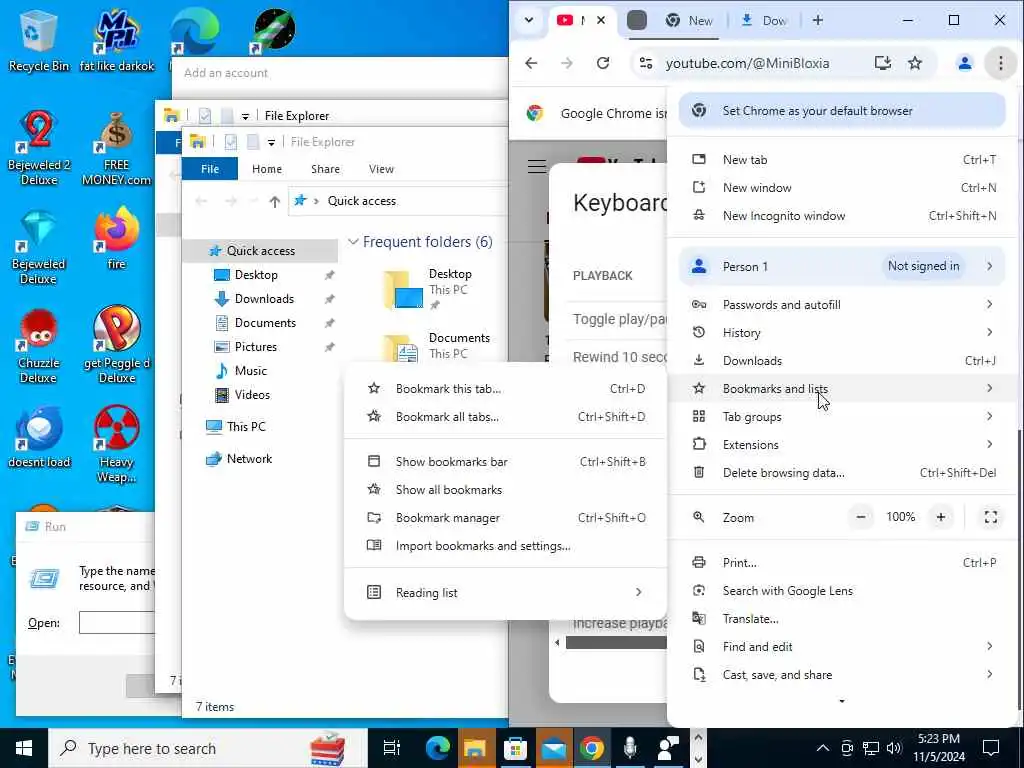1024x768 pixels.
Task: Click the Run dialog Open input field
Action: [x=116, y=623]
